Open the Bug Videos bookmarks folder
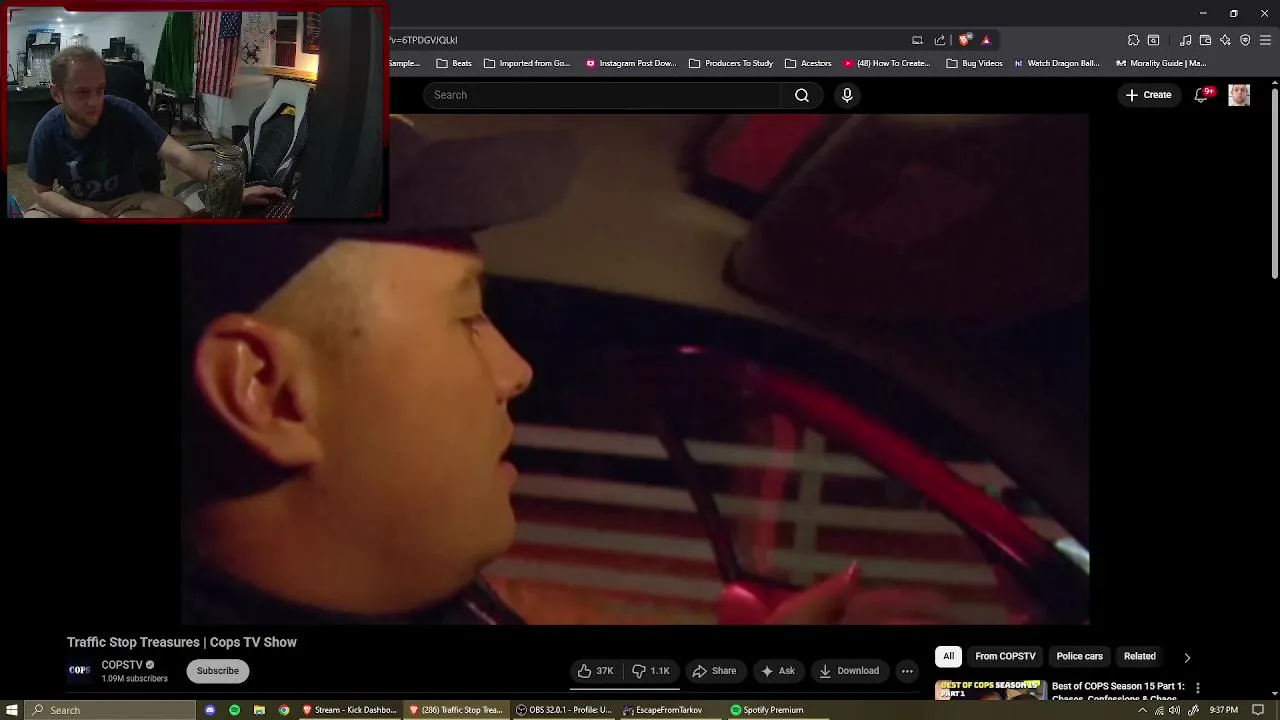This screenshot has height=720, width=1280. coord(974,63)
